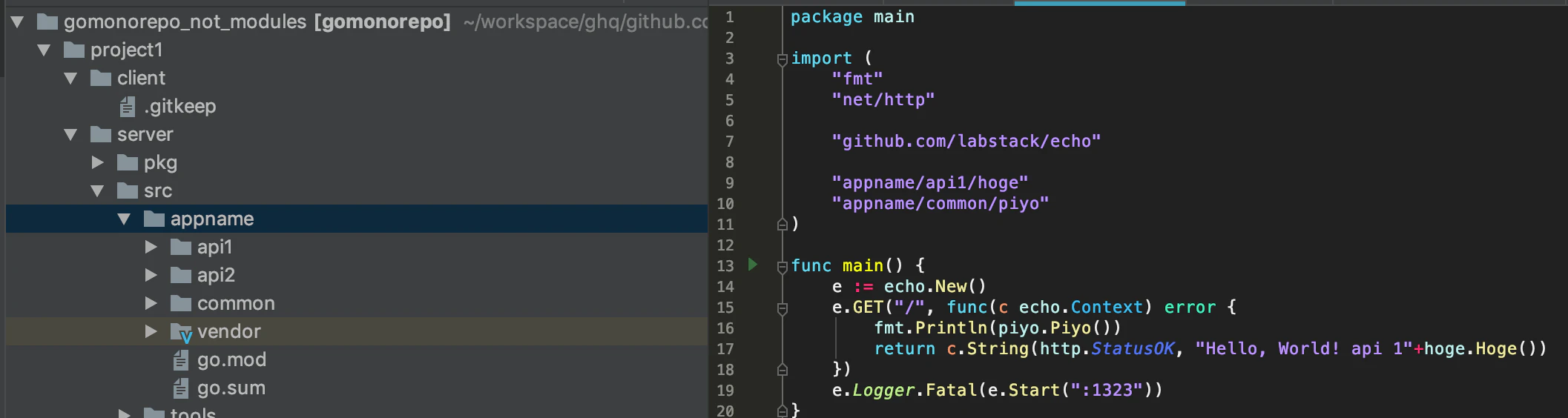Click the "github.com/labstack/echo" import string
Image resolution: width=1568 pixels, height=418 pixels.
pyautogui.click(x=966, y=142)
